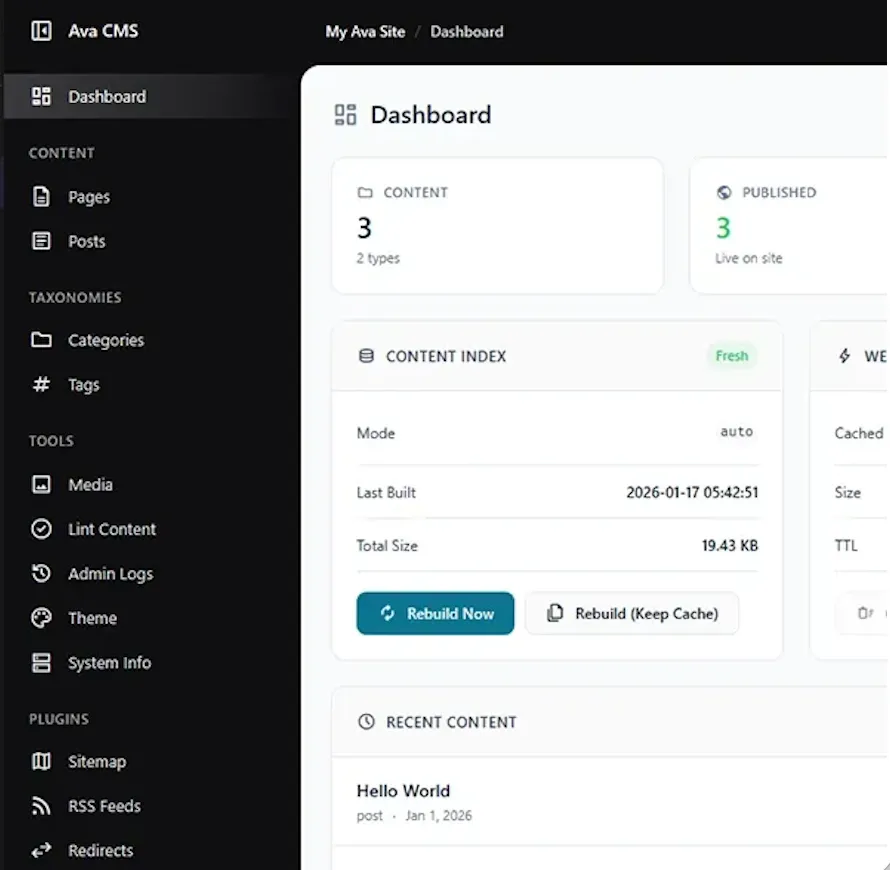
Task: Open Categories taxonomy
Action: 150,340
